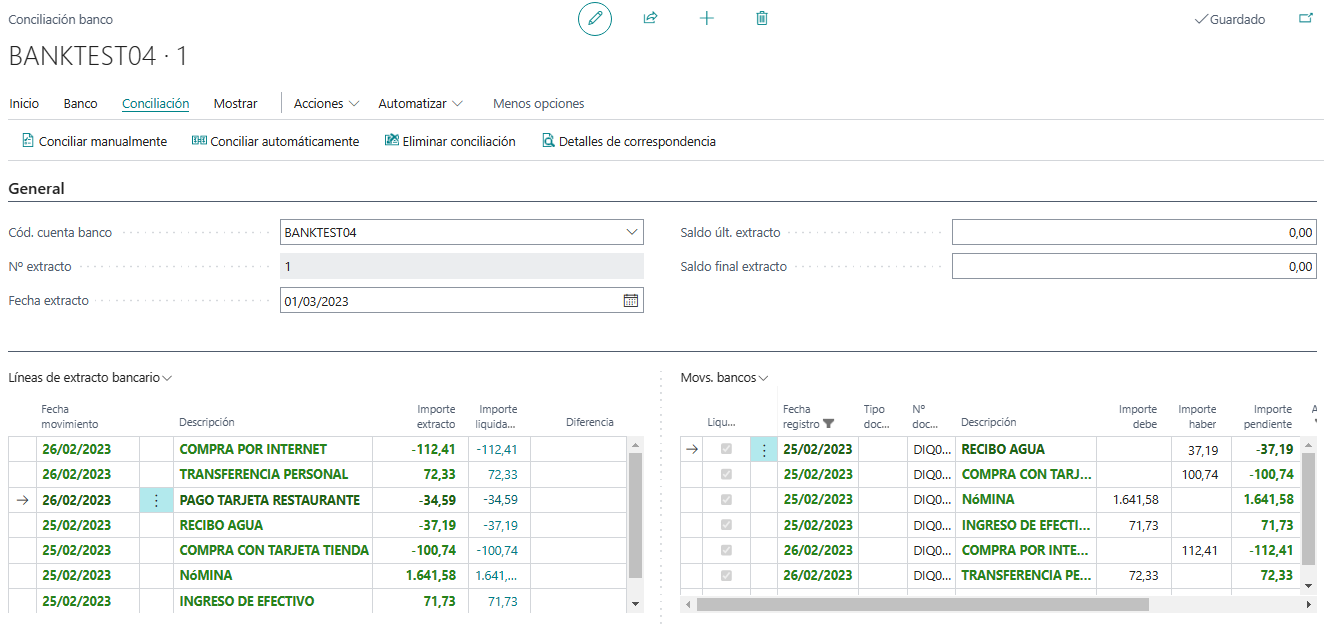Click Conciliar manualmente action
The image size is (1324, 629).
[x=94, y=142]
